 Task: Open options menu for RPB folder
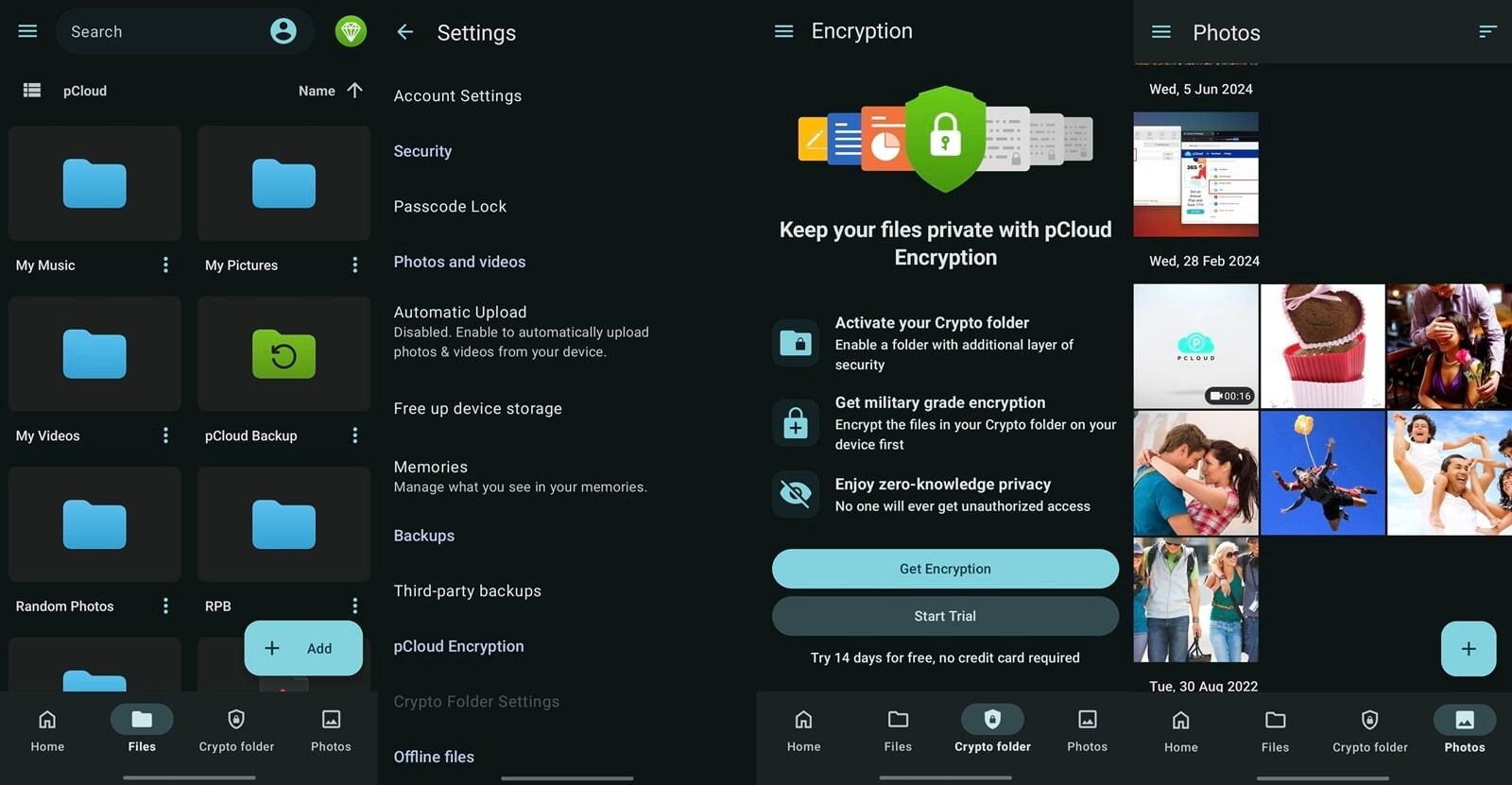coord(355,606)
